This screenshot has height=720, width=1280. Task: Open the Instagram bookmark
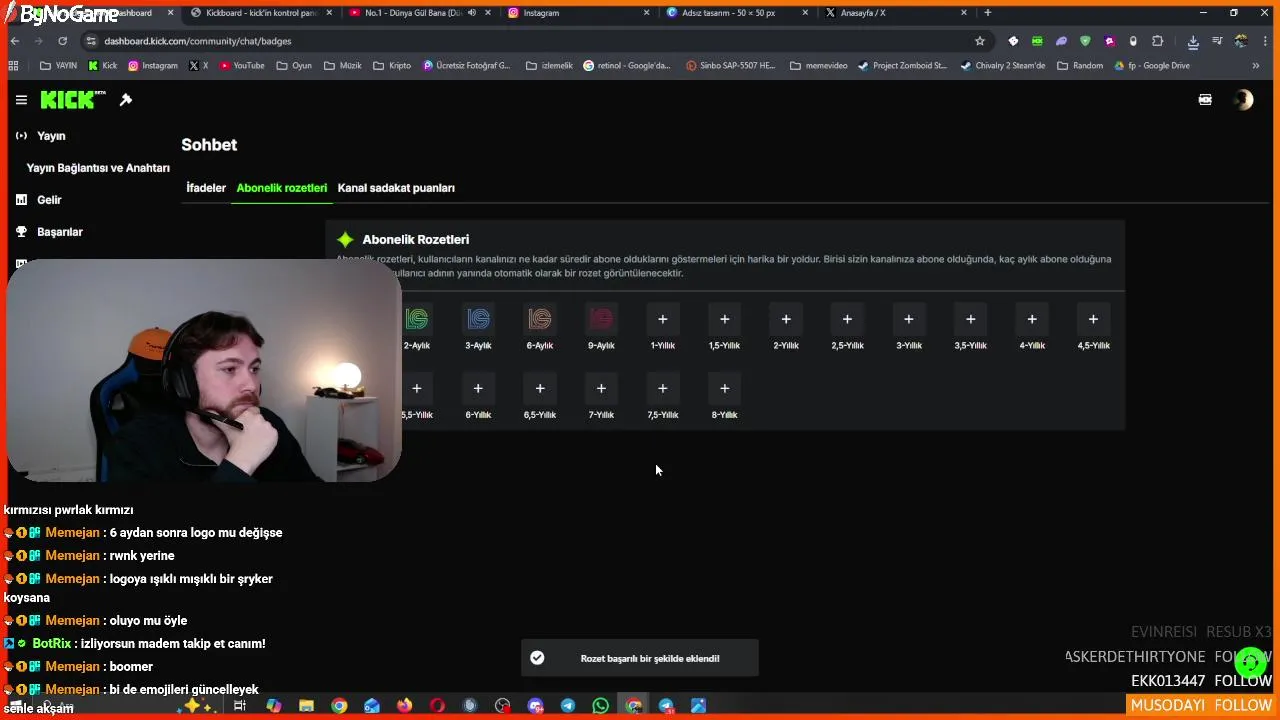click(x=153, y=66)
